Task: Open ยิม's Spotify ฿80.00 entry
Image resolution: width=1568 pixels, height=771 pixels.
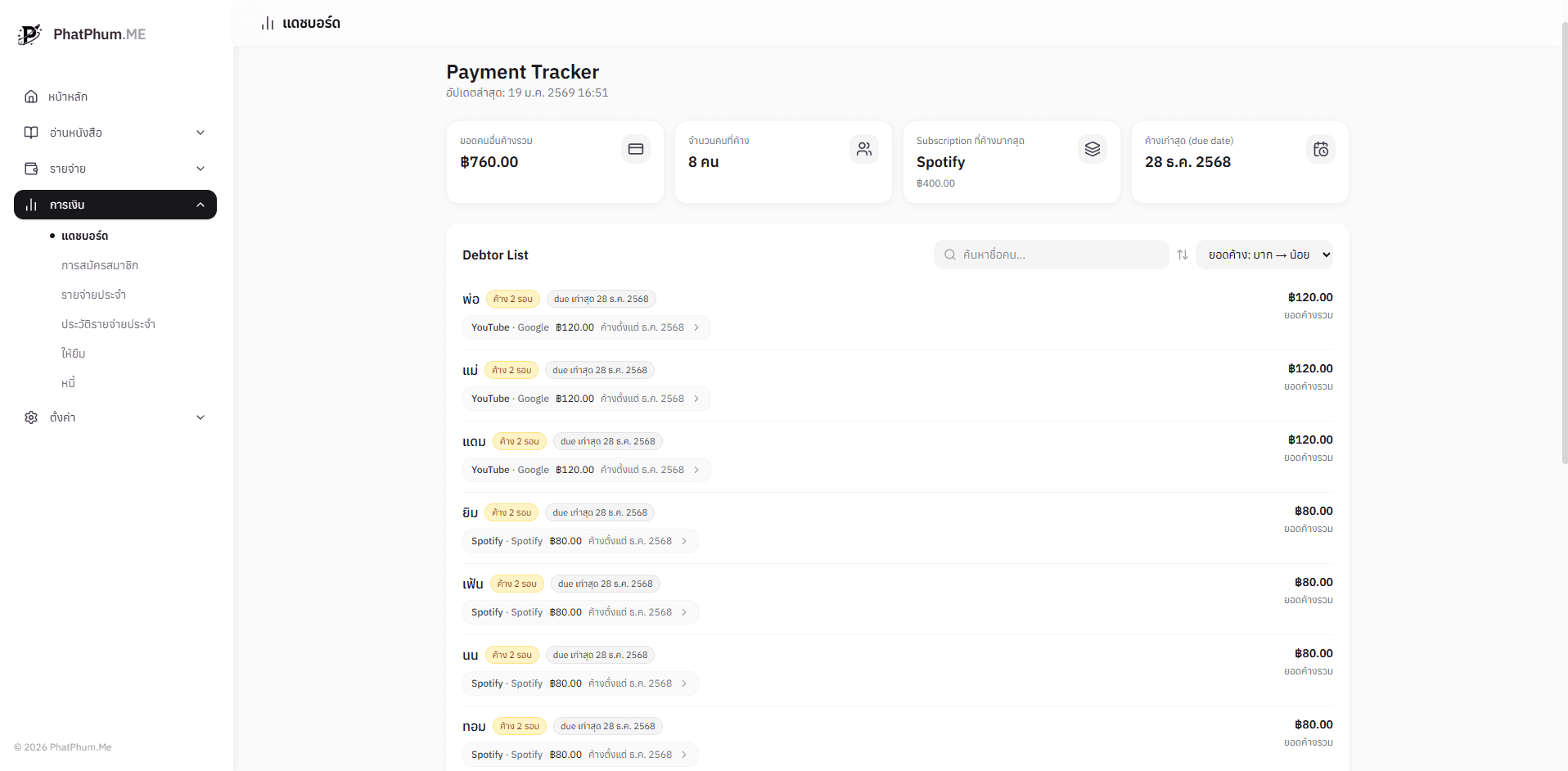Action: pyautogui.click(x=579, y=541)
